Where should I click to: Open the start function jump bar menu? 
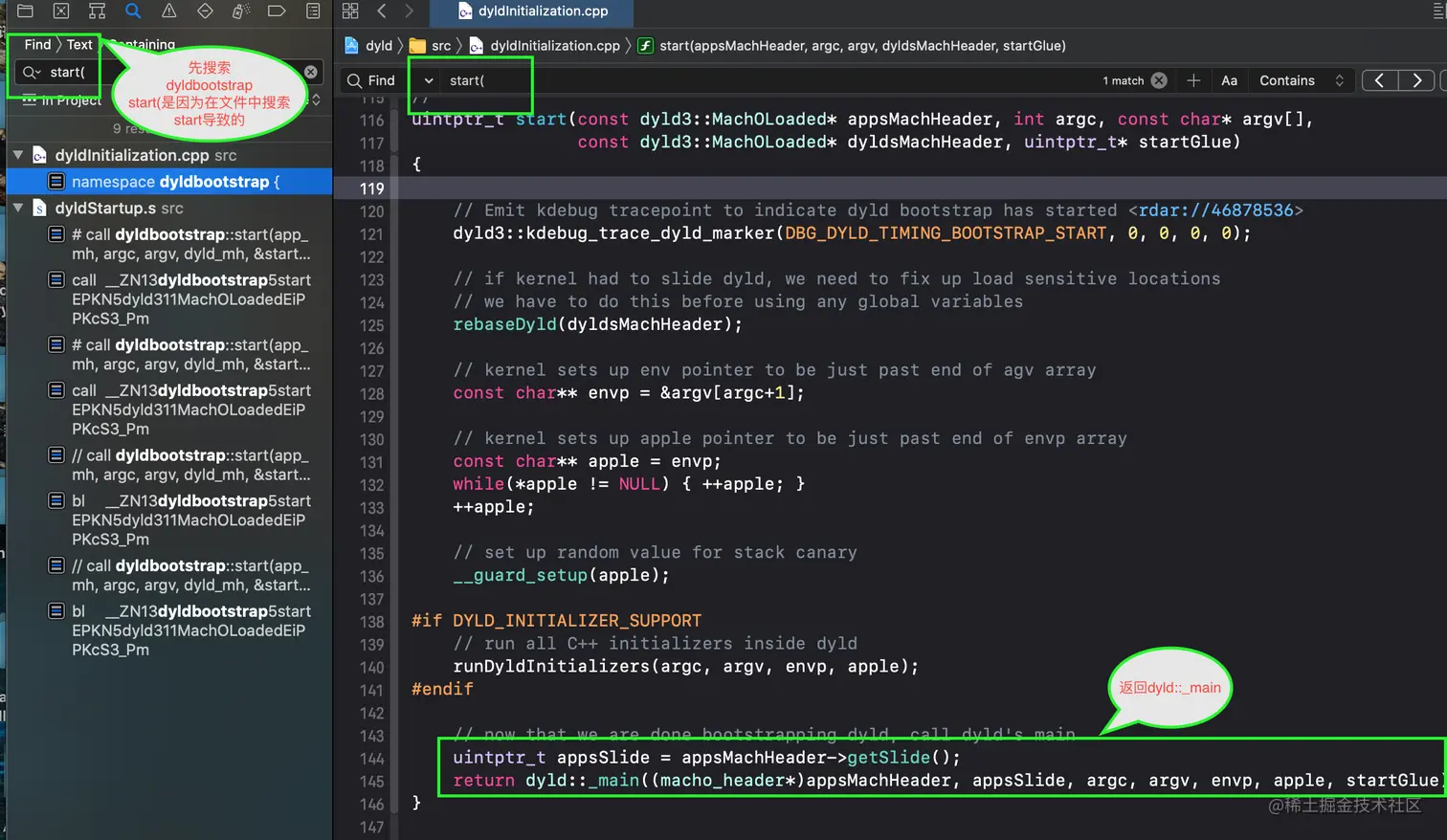(852, 46)
